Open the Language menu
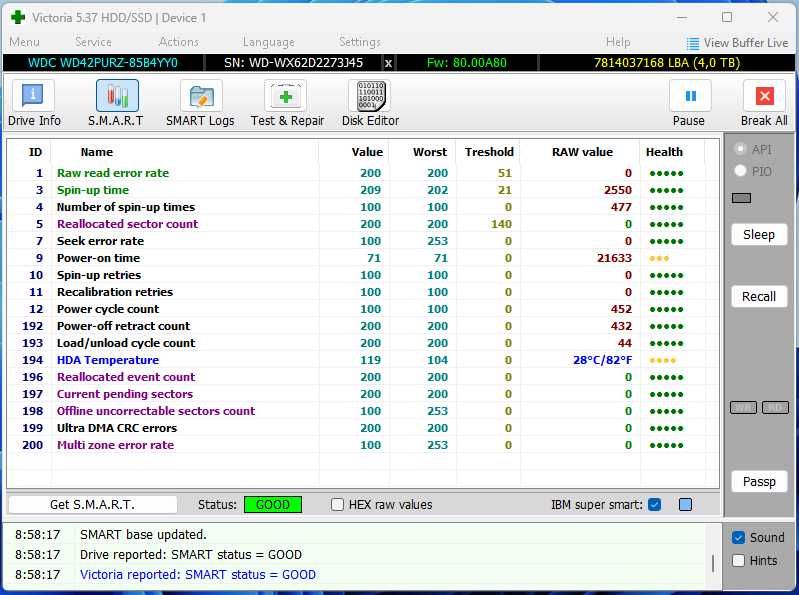 tap(269, 42)
